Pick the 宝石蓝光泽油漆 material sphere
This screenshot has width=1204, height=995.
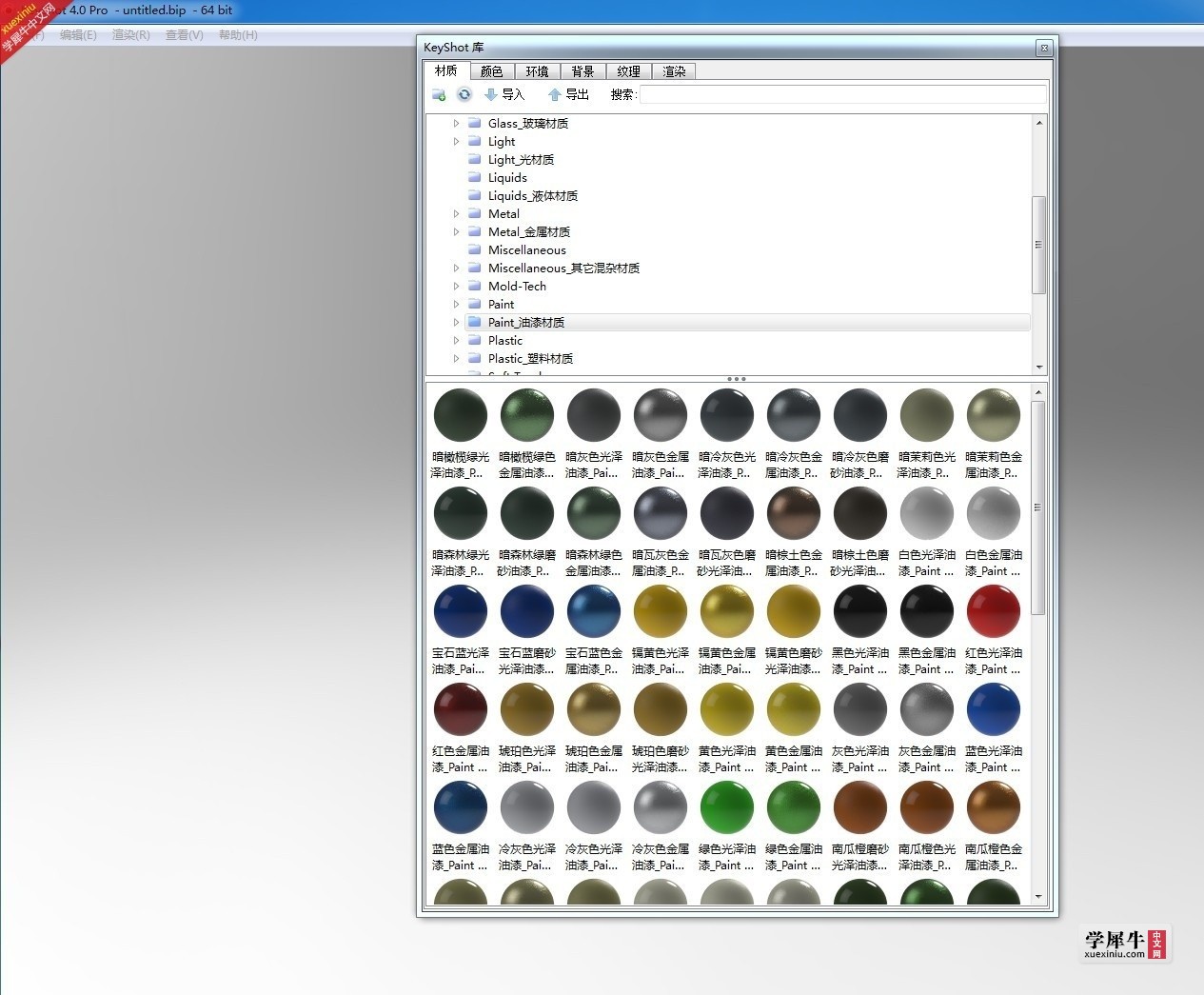click(x=461, y=611)
